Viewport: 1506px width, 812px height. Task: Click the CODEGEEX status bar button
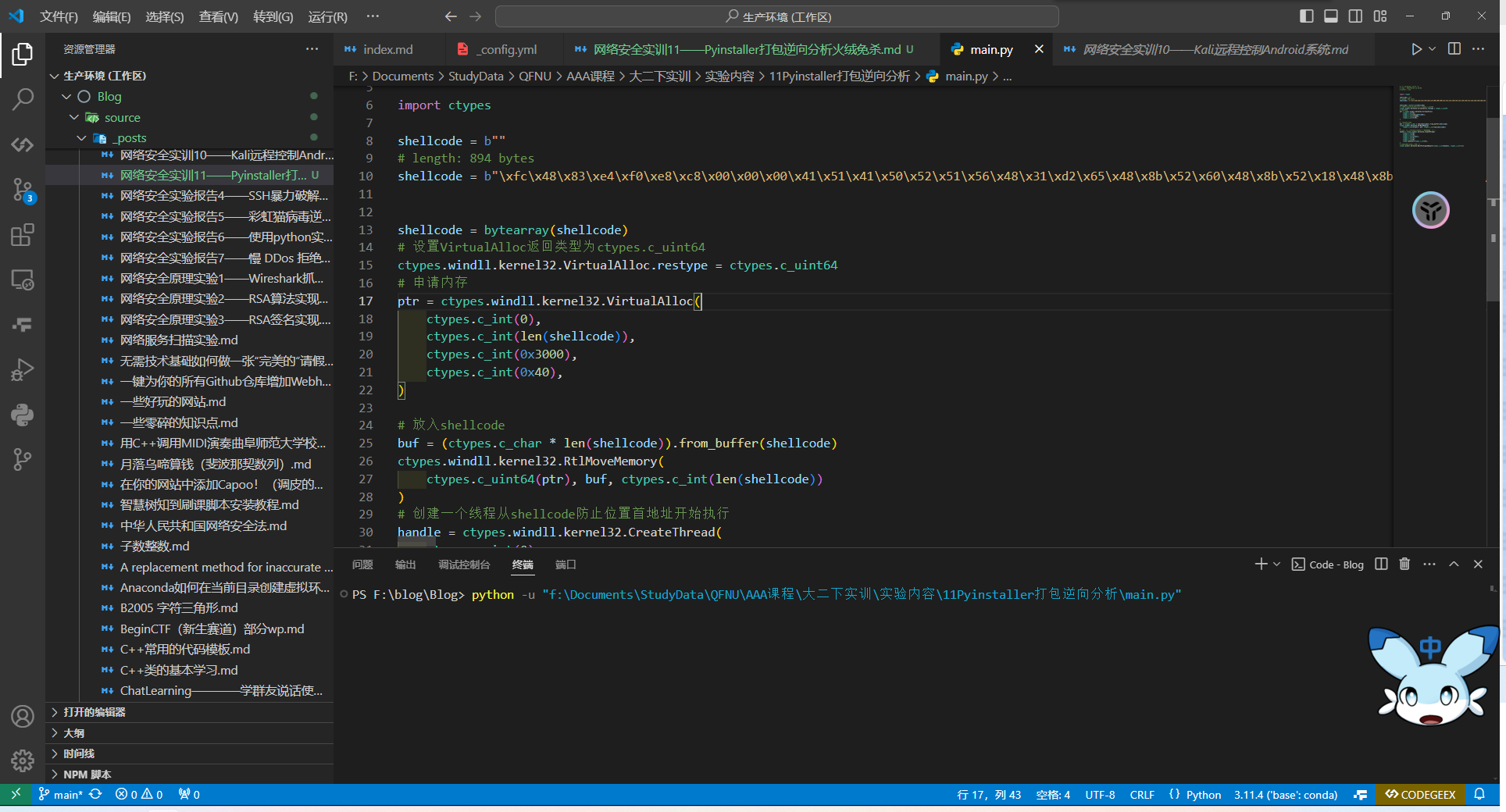[x=1420, y=795]
